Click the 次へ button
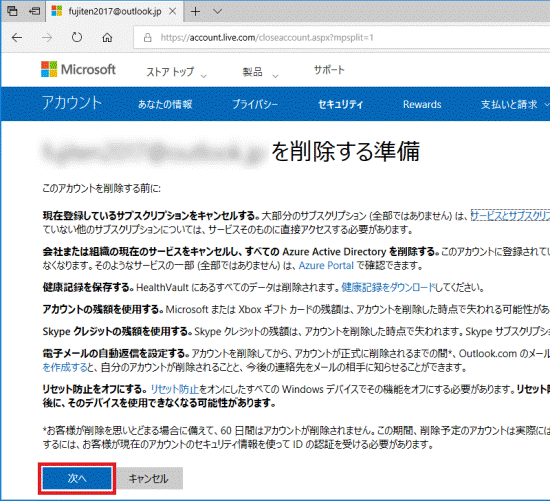This screenshot has width=550, height=501. pos(77,478)
